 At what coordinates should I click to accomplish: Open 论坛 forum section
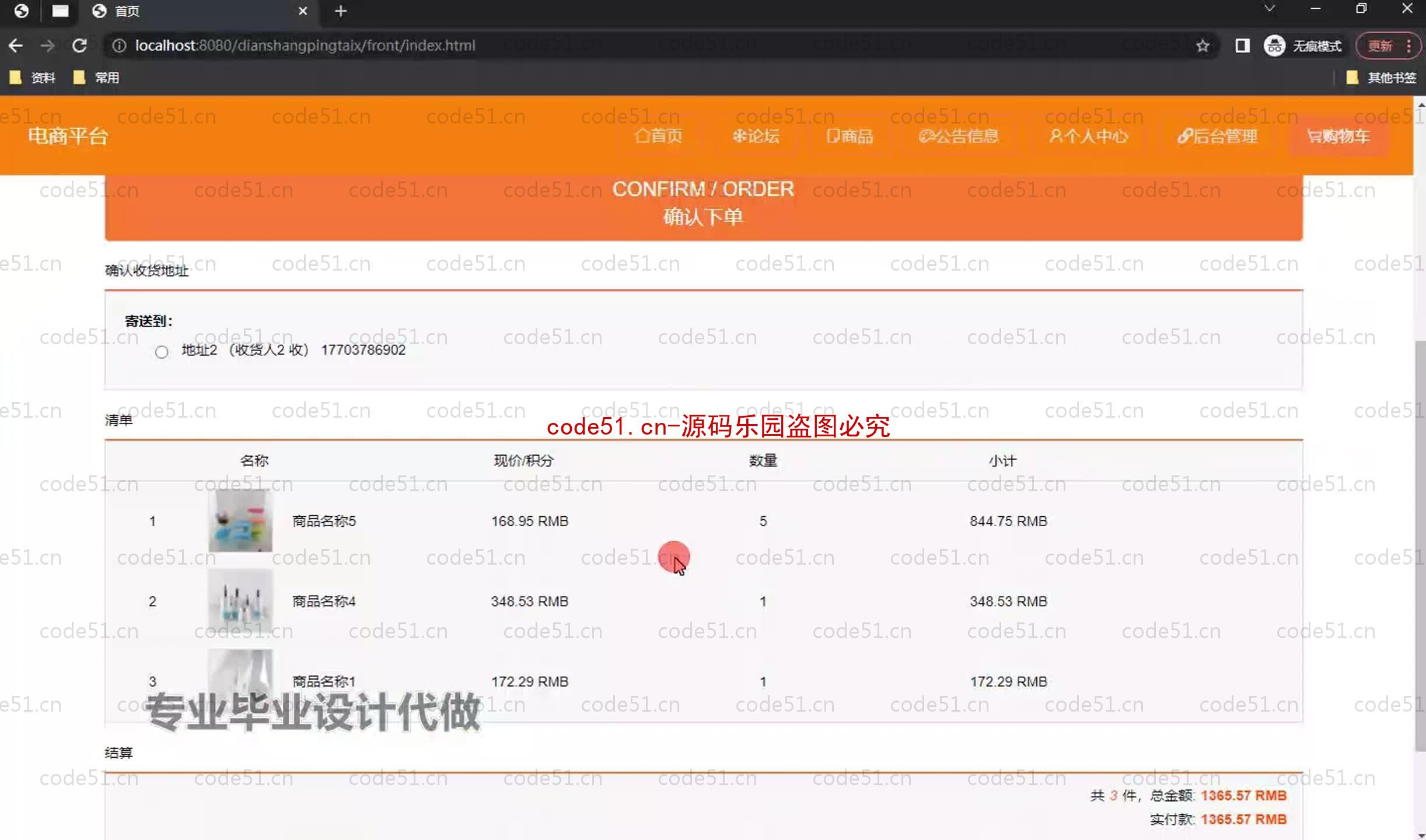[x=756, y=137]
